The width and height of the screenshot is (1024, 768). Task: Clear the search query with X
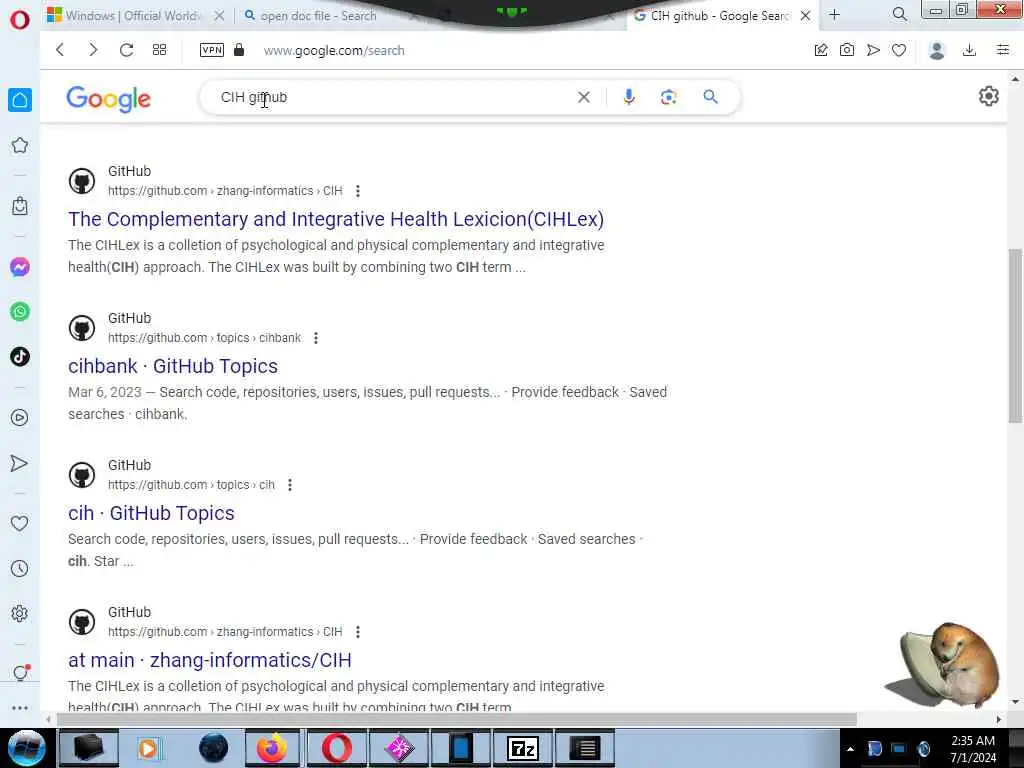pos(584,97)
